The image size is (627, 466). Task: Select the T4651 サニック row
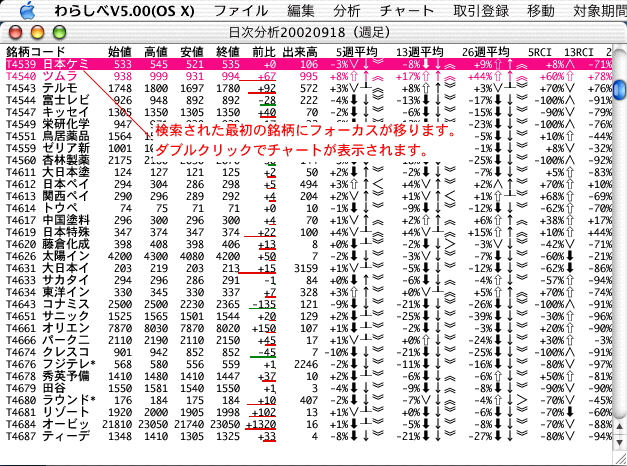309,316
